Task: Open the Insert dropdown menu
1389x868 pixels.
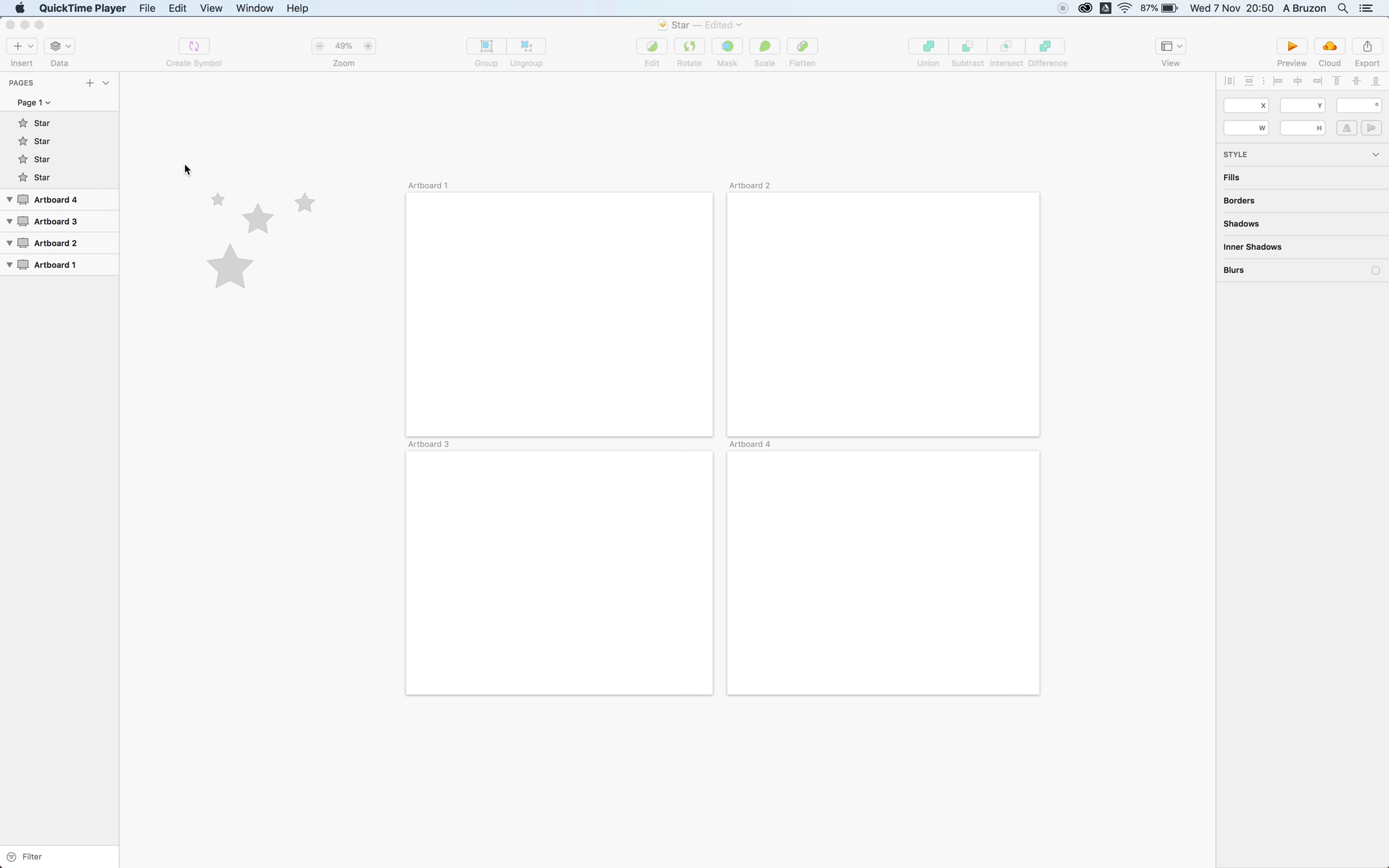Action: 22,46
